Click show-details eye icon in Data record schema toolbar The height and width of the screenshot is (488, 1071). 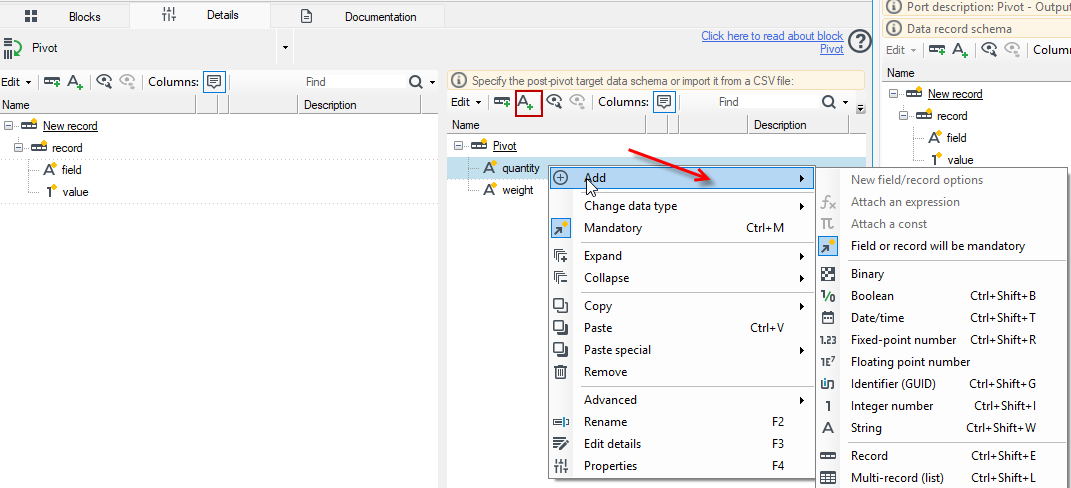[x=989, y=50]
